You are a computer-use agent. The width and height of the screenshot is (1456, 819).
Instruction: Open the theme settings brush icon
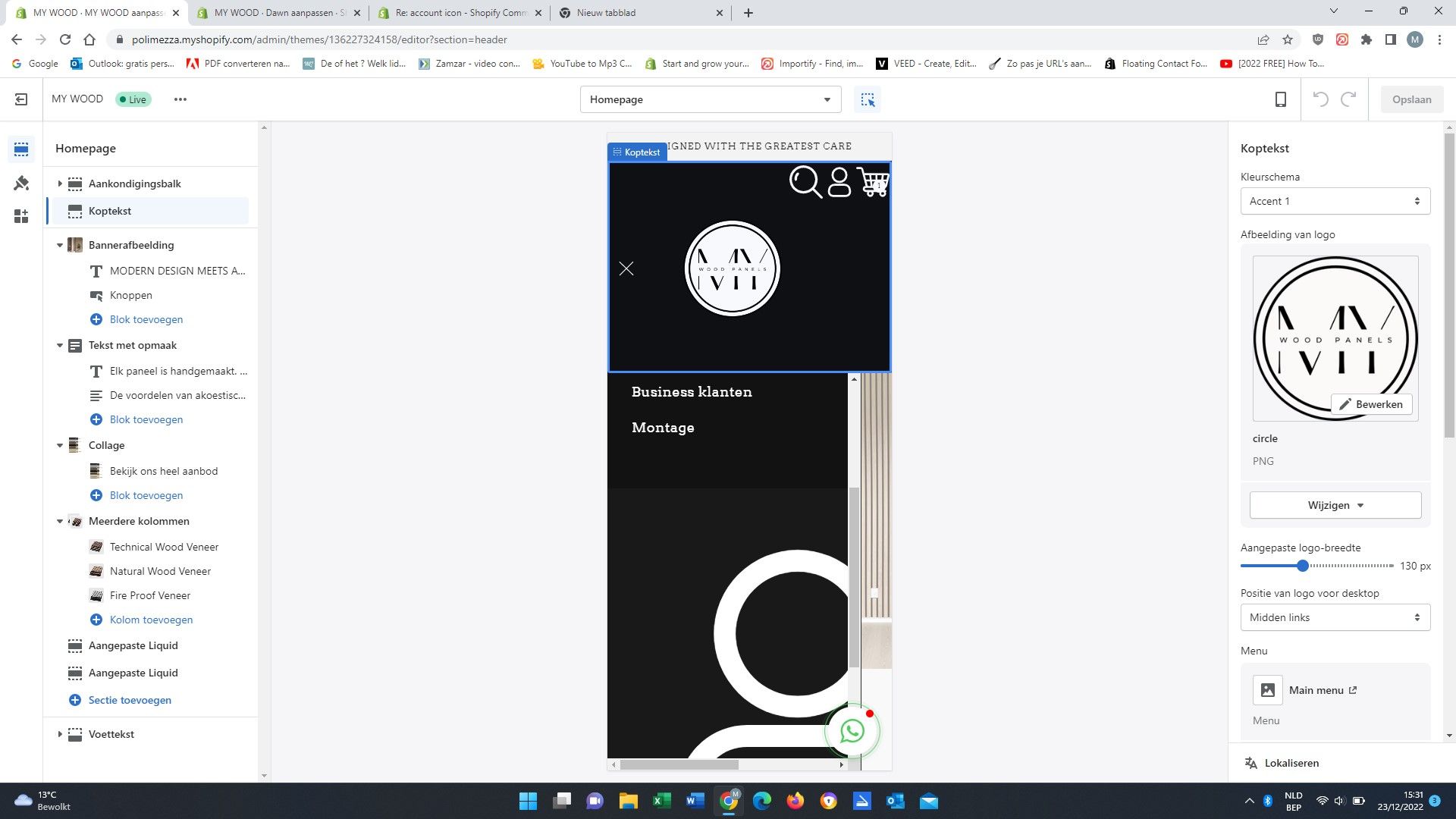(x=21, y=183)
